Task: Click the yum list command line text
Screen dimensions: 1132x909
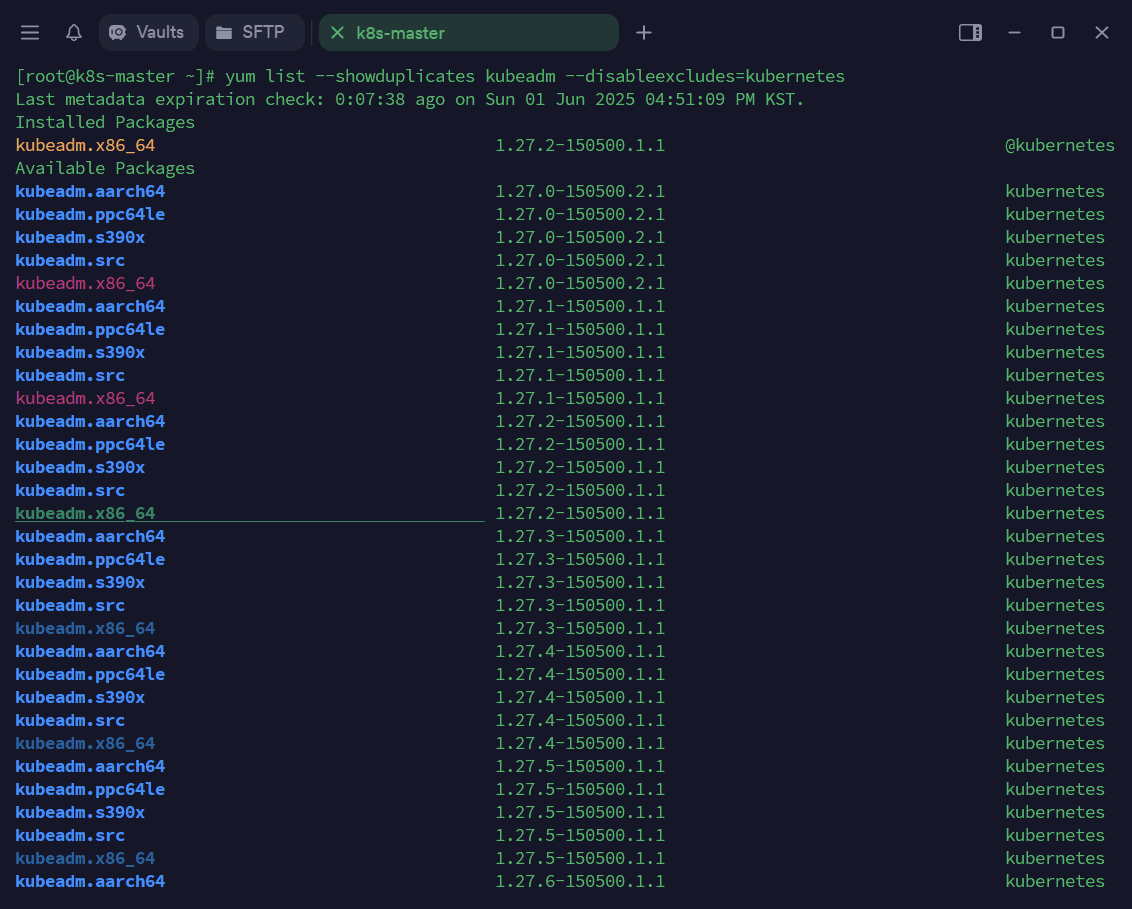Action: pyautogui.click(x=535, y=77)
